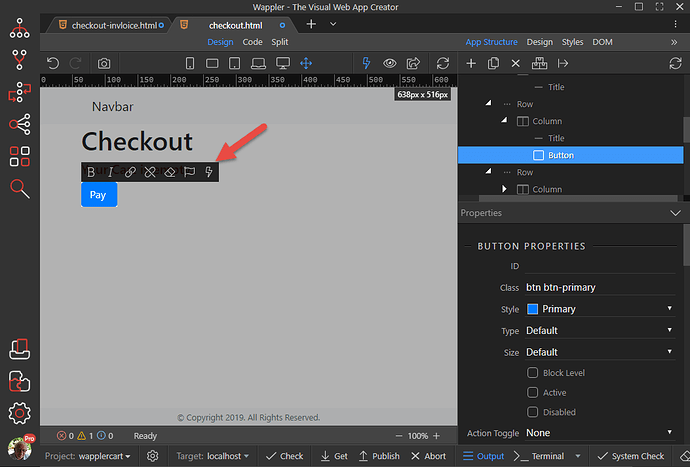The width and height of the screenshot is (690, 467).
Task: Select the desktop monitor viewport icon
Action: 283,63
